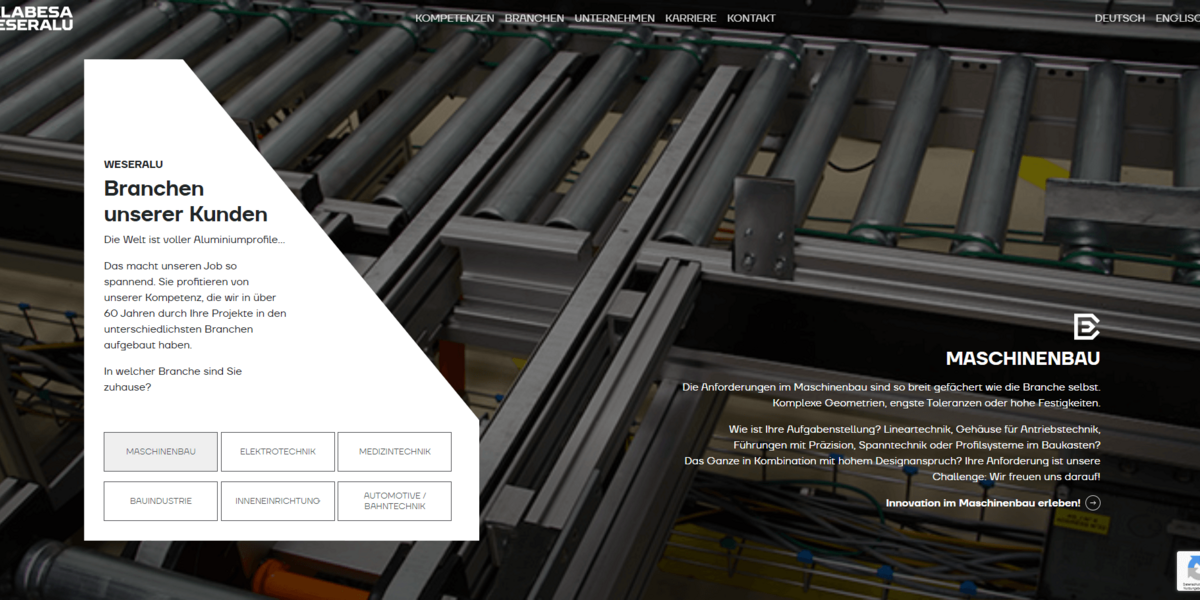Click the Alabesa Weseralu logo
The width and height of the screenshot is (1200, 600).
pyautogui.click(x=36, y=17)
